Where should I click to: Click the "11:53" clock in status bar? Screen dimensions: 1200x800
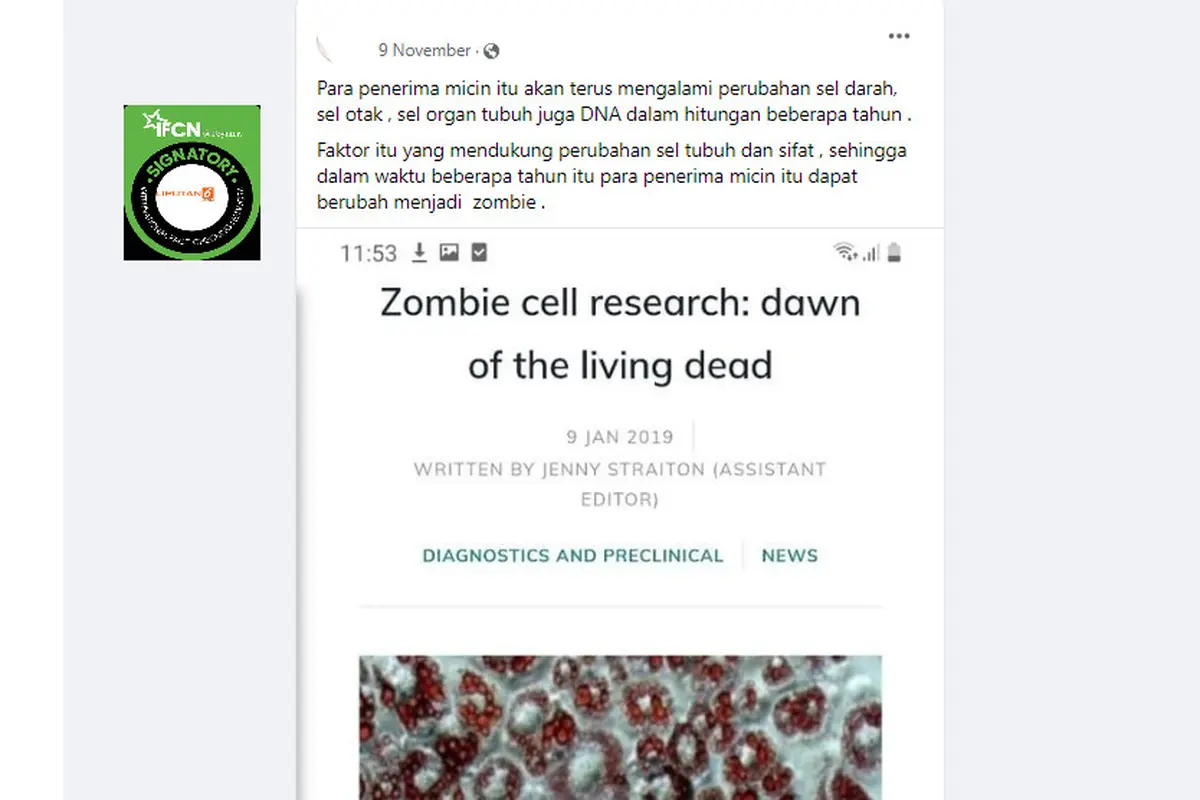[x=369, y=254]
